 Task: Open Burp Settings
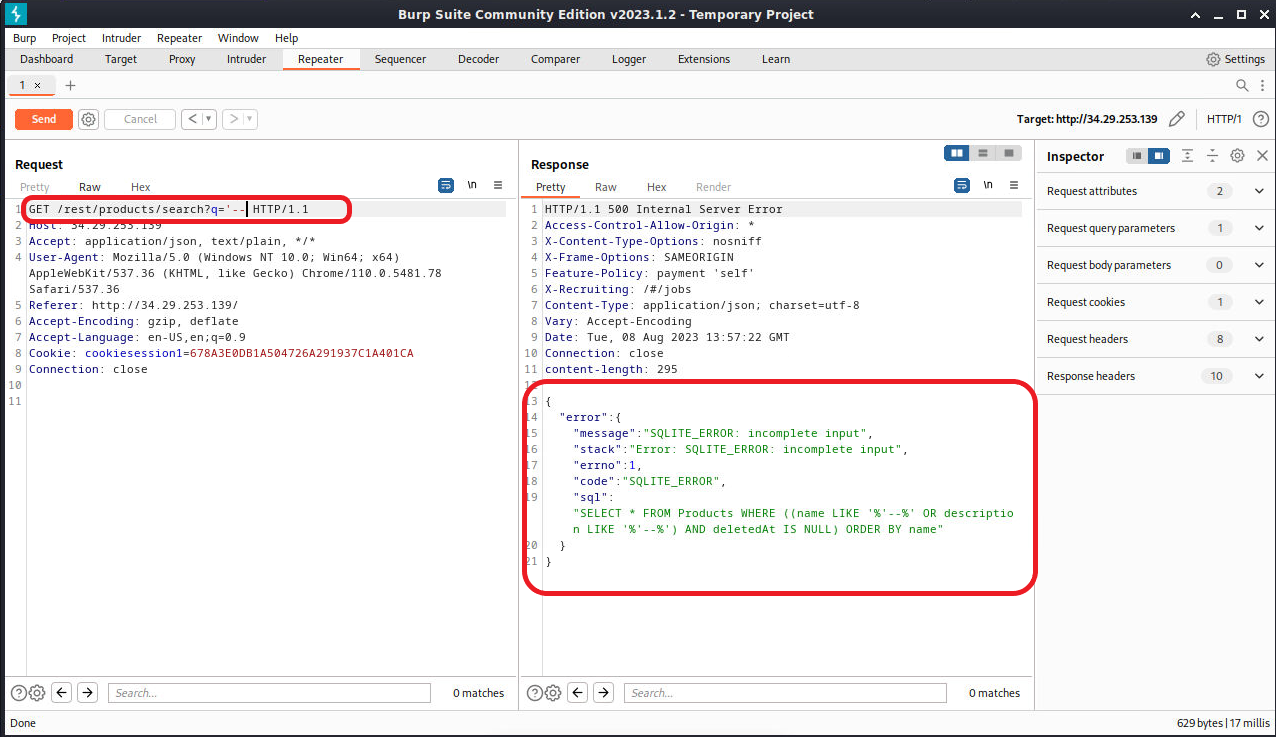(1236, 59)
